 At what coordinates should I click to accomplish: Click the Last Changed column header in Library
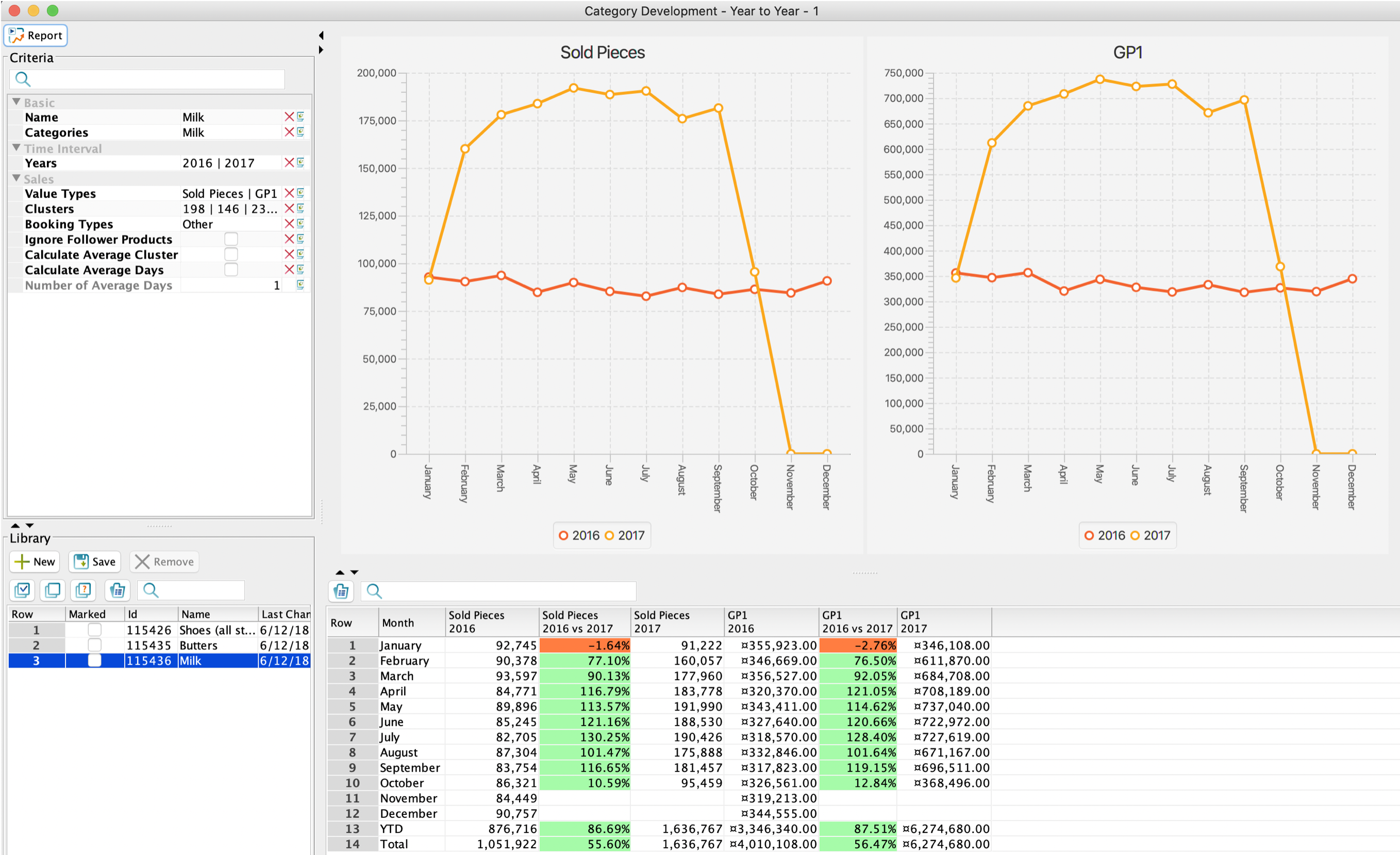[284, 614]
